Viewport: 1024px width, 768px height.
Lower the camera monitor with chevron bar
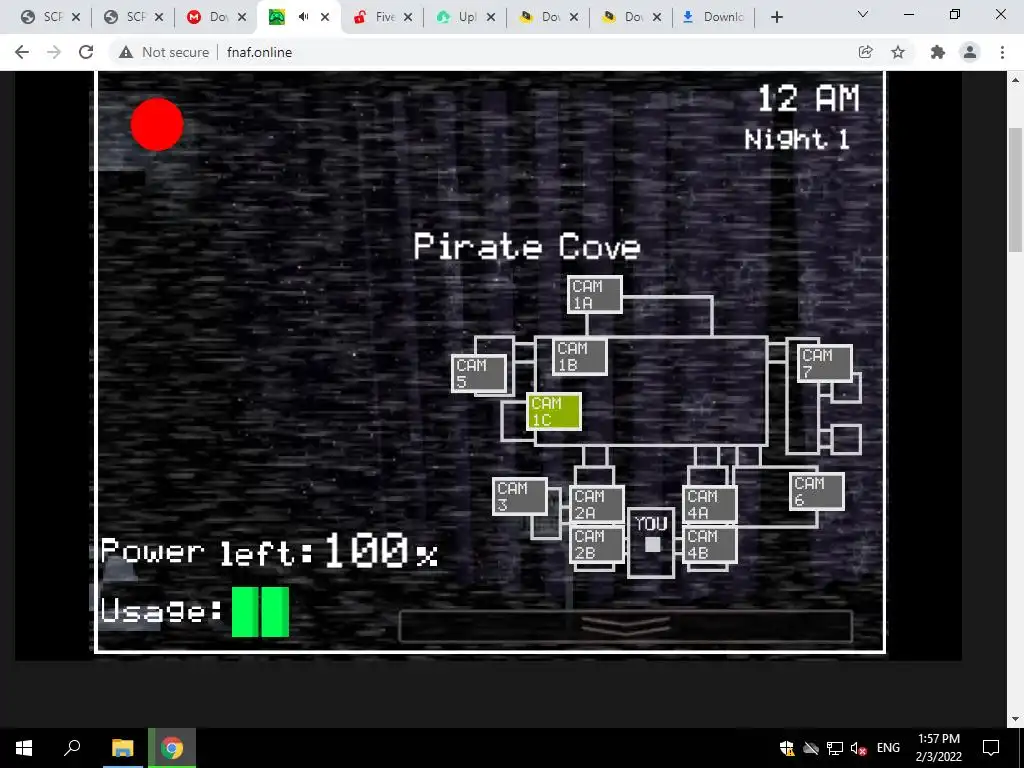point(626,626)
